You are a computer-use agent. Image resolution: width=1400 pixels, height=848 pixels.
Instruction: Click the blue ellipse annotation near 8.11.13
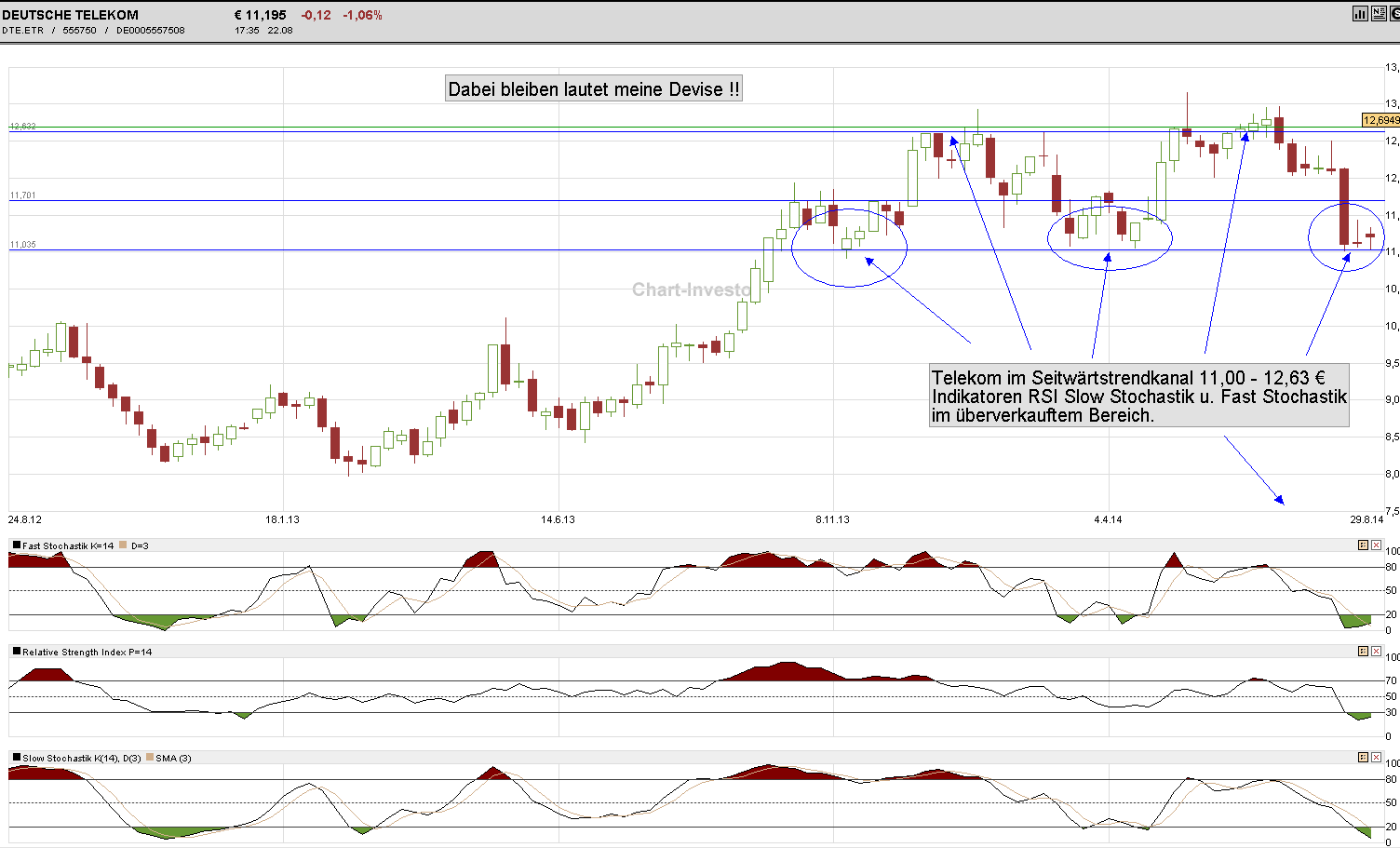pyautogui.click(x=848, y=247)
